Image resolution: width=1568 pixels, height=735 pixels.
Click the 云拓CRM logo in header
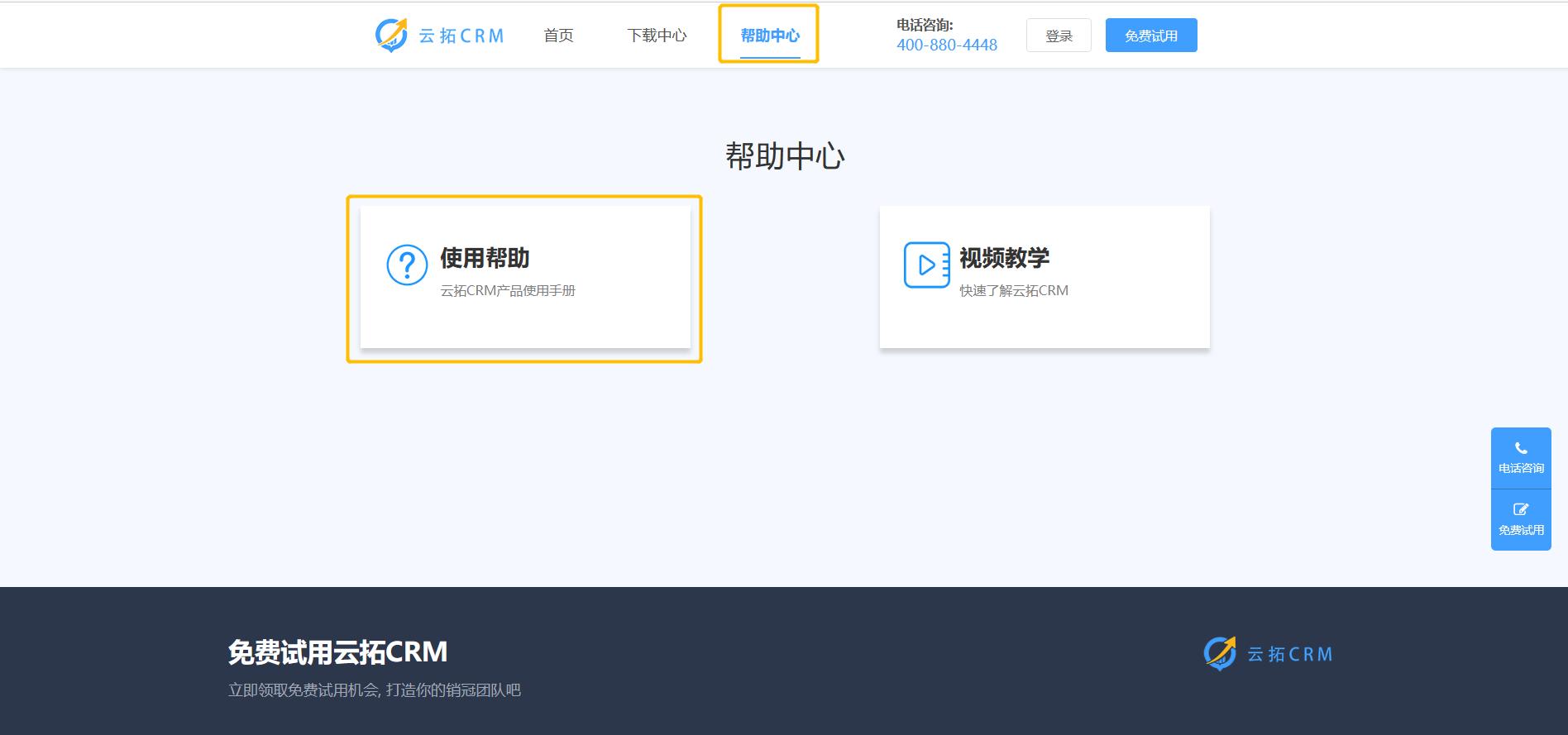[x=439, y=36]
